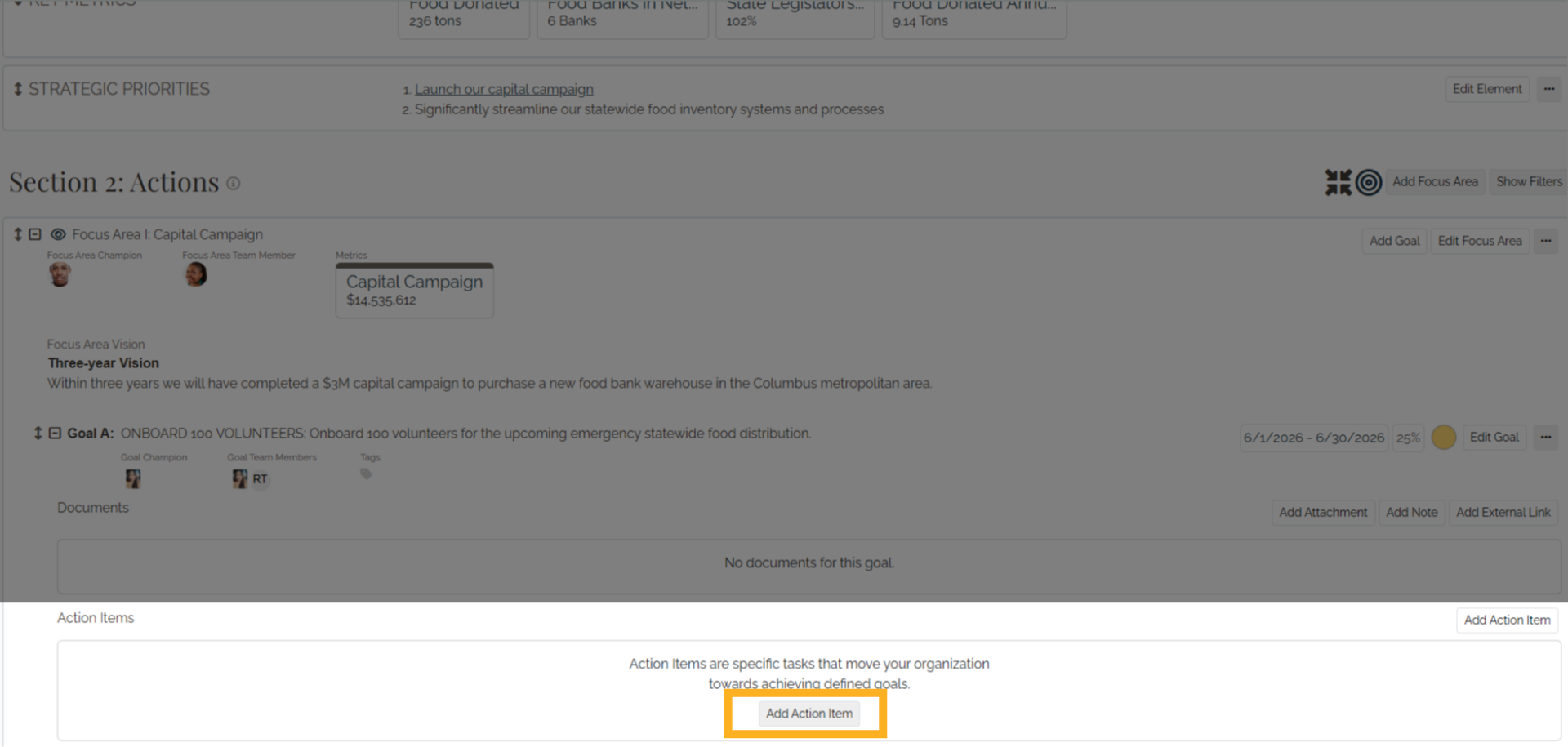Click the yellow status circle on Goal A
Viewport: 1568px width, 747px height.
coord(1444,438)
